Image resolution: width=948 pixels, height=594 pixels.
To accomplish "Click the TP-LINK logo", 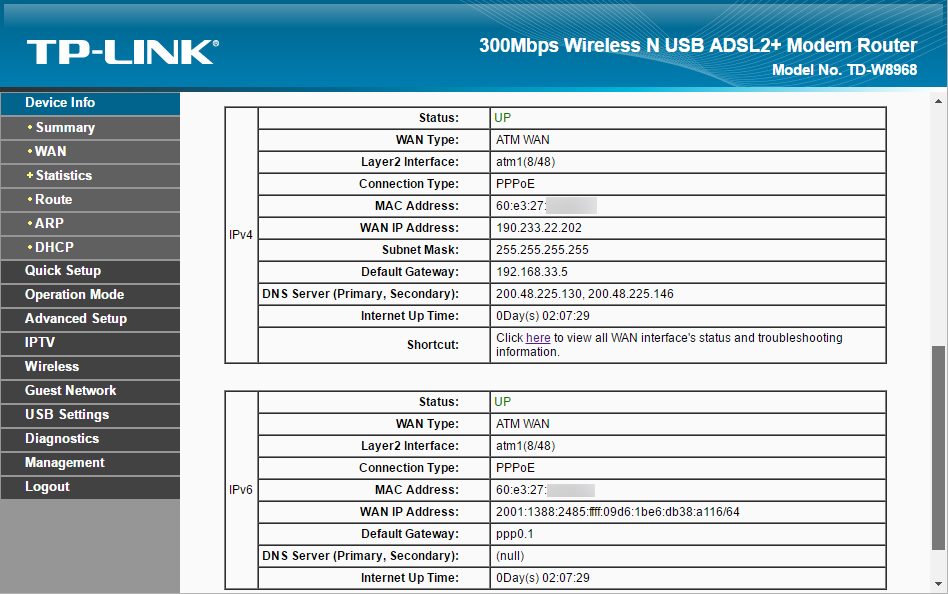I will pos(123,52).
